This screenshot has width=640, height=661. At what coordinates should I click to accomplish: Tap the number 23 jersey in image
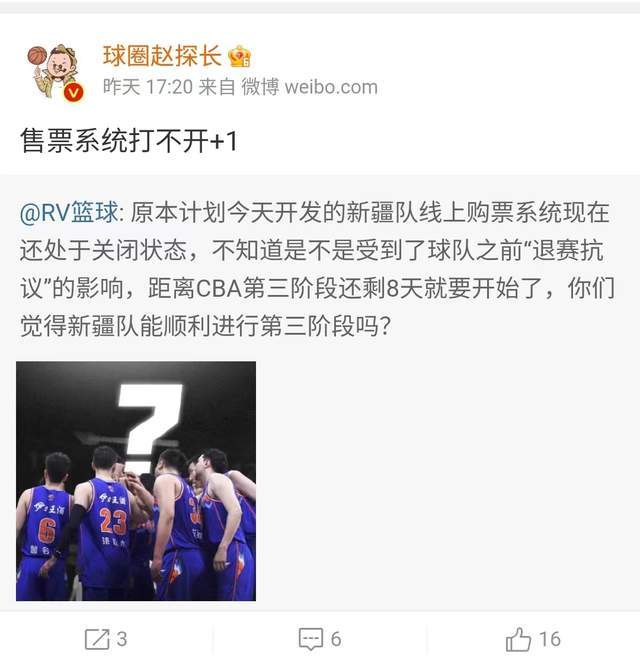(113, 521)
